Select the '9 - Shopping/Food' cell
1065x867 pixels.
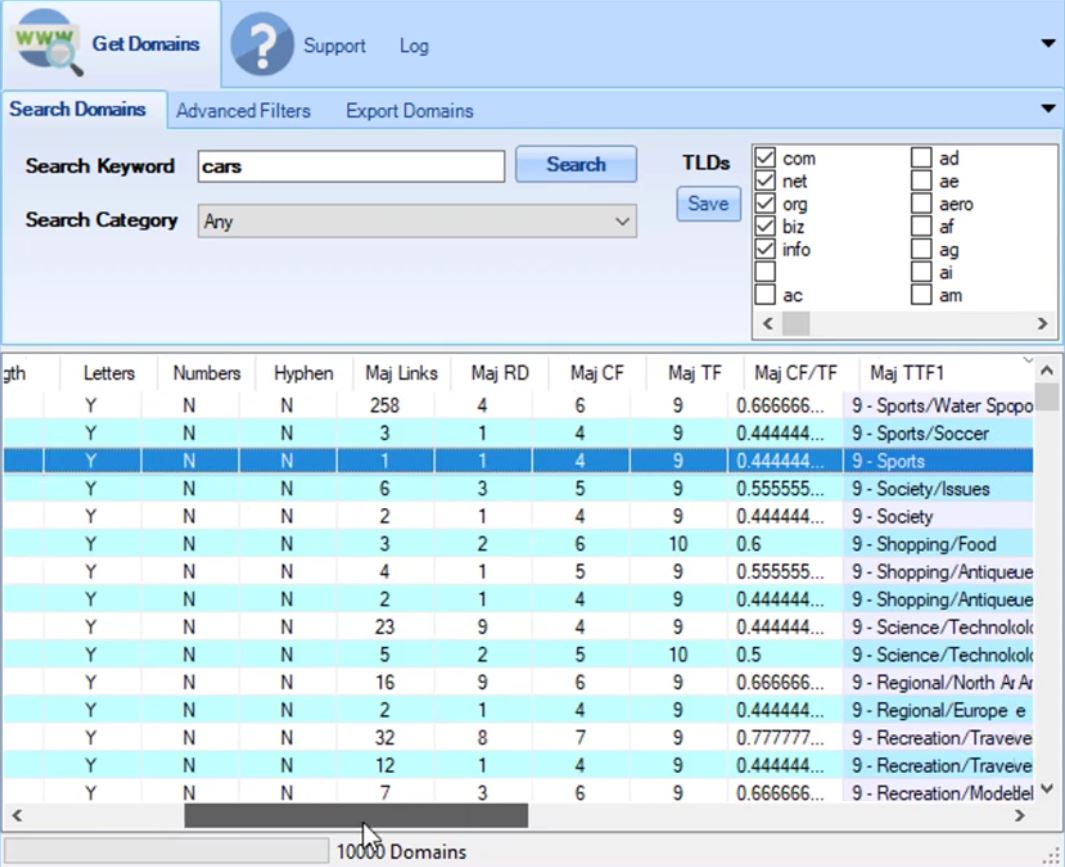[938, 544]
